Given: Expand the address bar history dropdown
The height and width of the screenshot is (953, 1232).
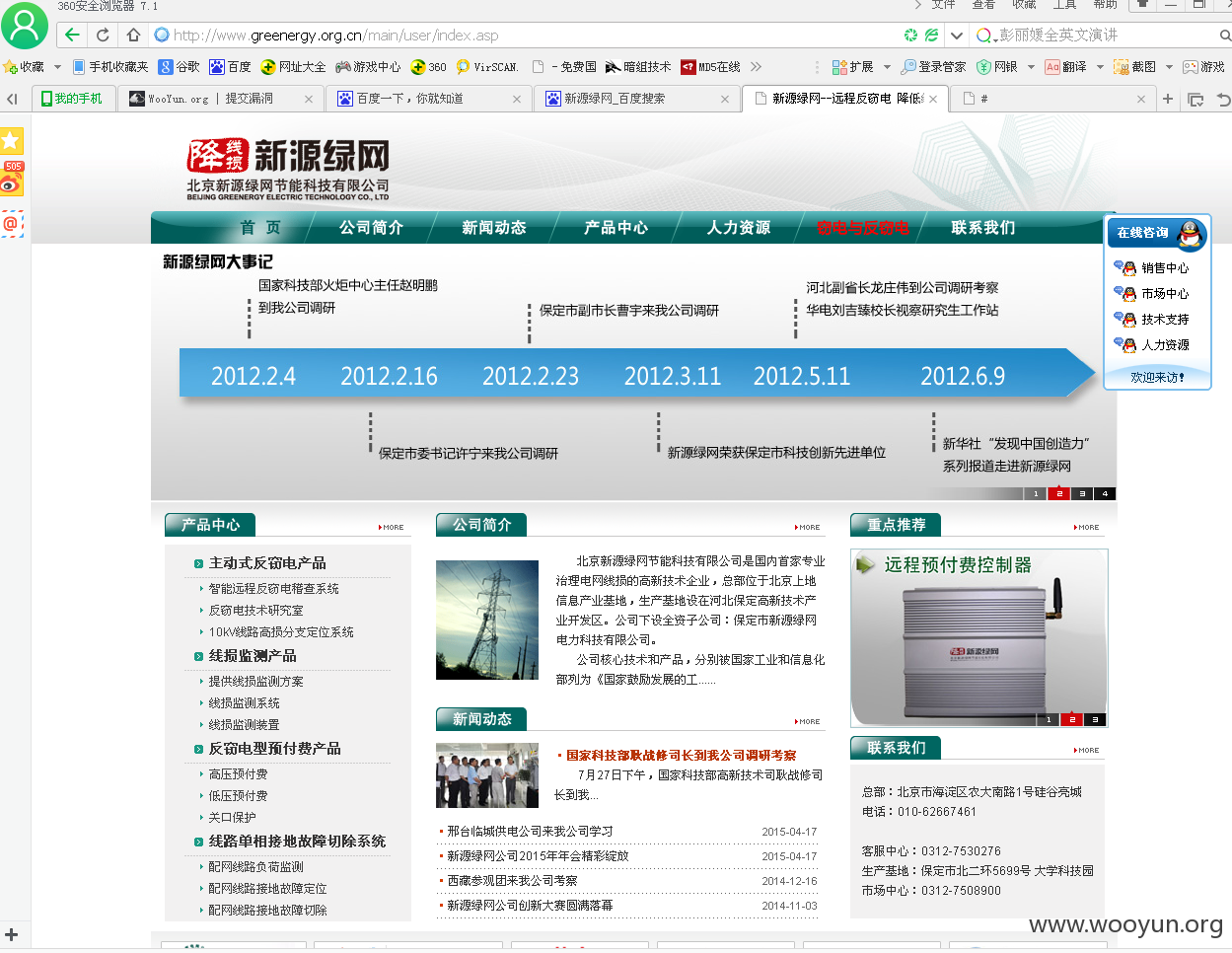Looking at the screenshot, I should pyautogui.click(x=956, y=36).
